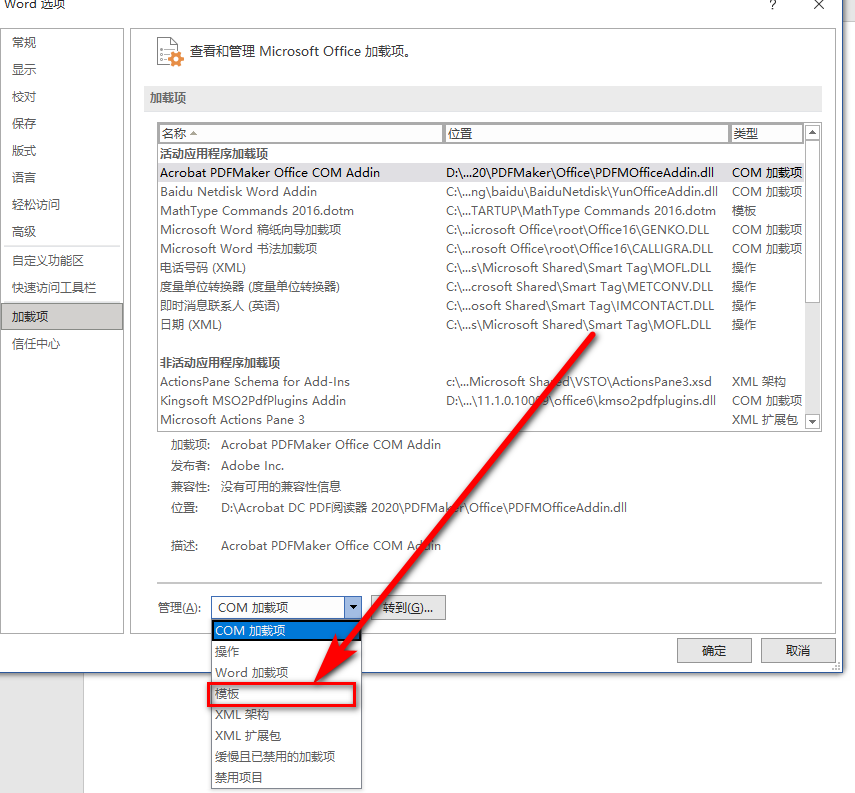Viewport: 855px width, 793px height.
Task: Click scroll-up arrow of add-ins list
Action: [812, 133]
